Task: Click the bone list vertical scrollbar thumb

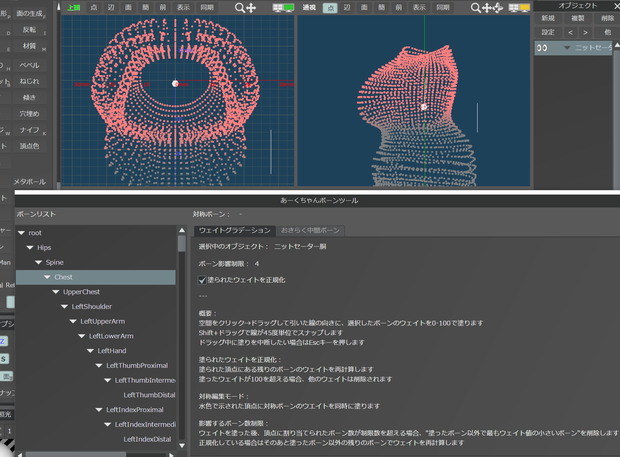Action: 182,244
